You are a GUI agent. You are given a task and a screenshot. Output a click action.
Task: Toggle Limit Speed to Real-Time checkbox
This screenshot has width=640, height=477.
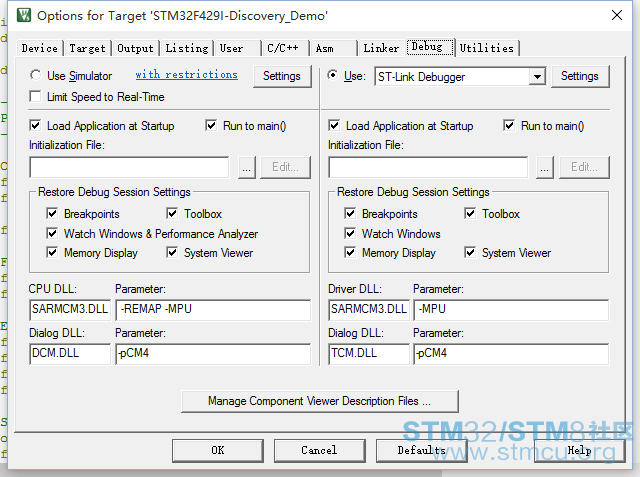pyautogui.click(x=36, y=97)
